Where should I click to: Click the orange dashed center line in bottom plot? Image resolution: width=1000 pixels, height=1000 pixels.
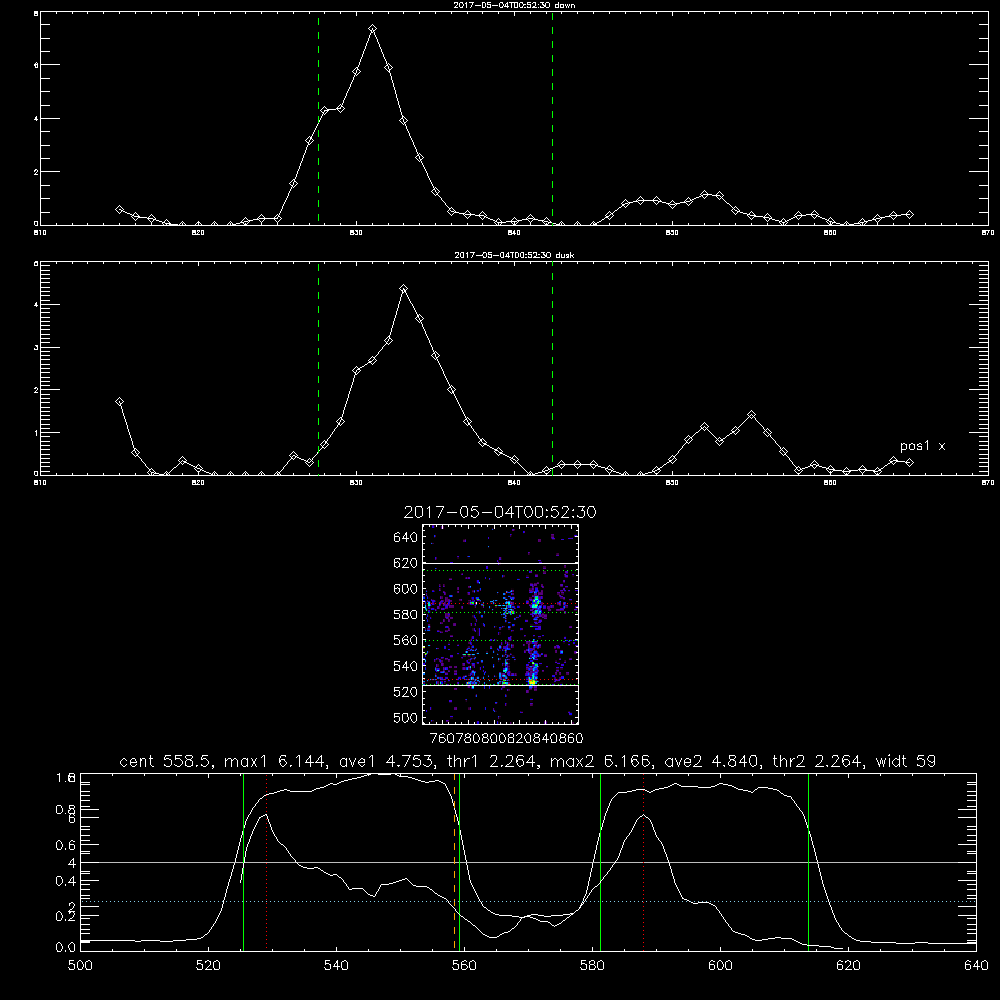[455, 862]
